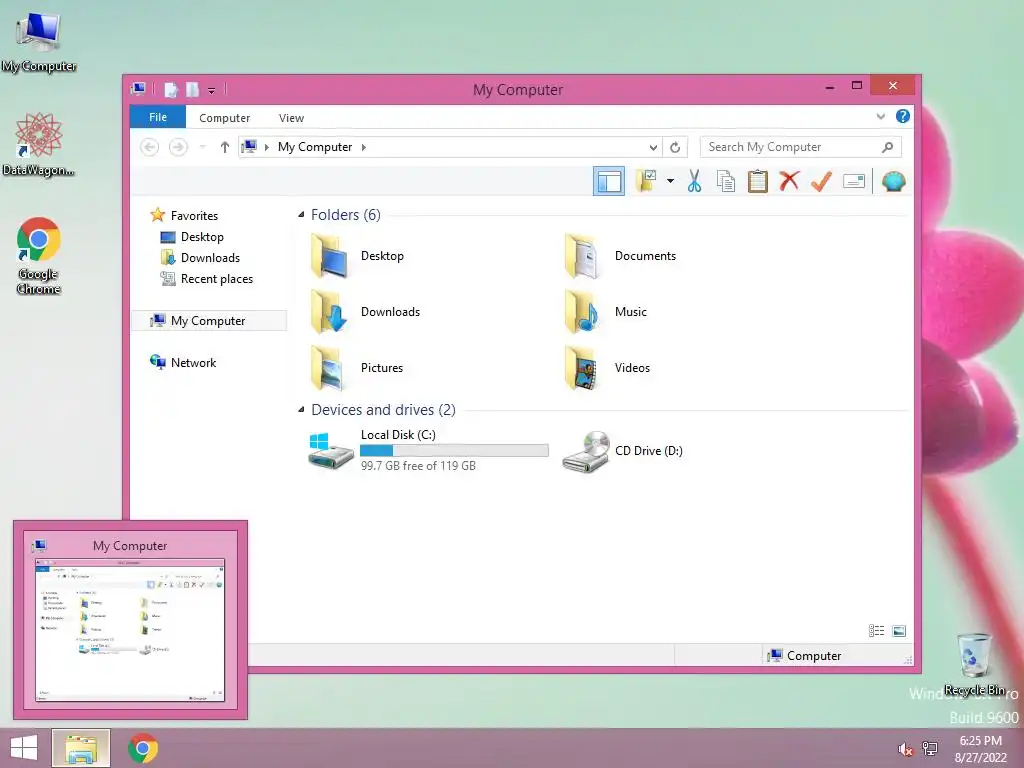Collapse the Devices and drives (2) group
Screen dimensions: 1024x768
pyautogui.click(x=301, y=409)
